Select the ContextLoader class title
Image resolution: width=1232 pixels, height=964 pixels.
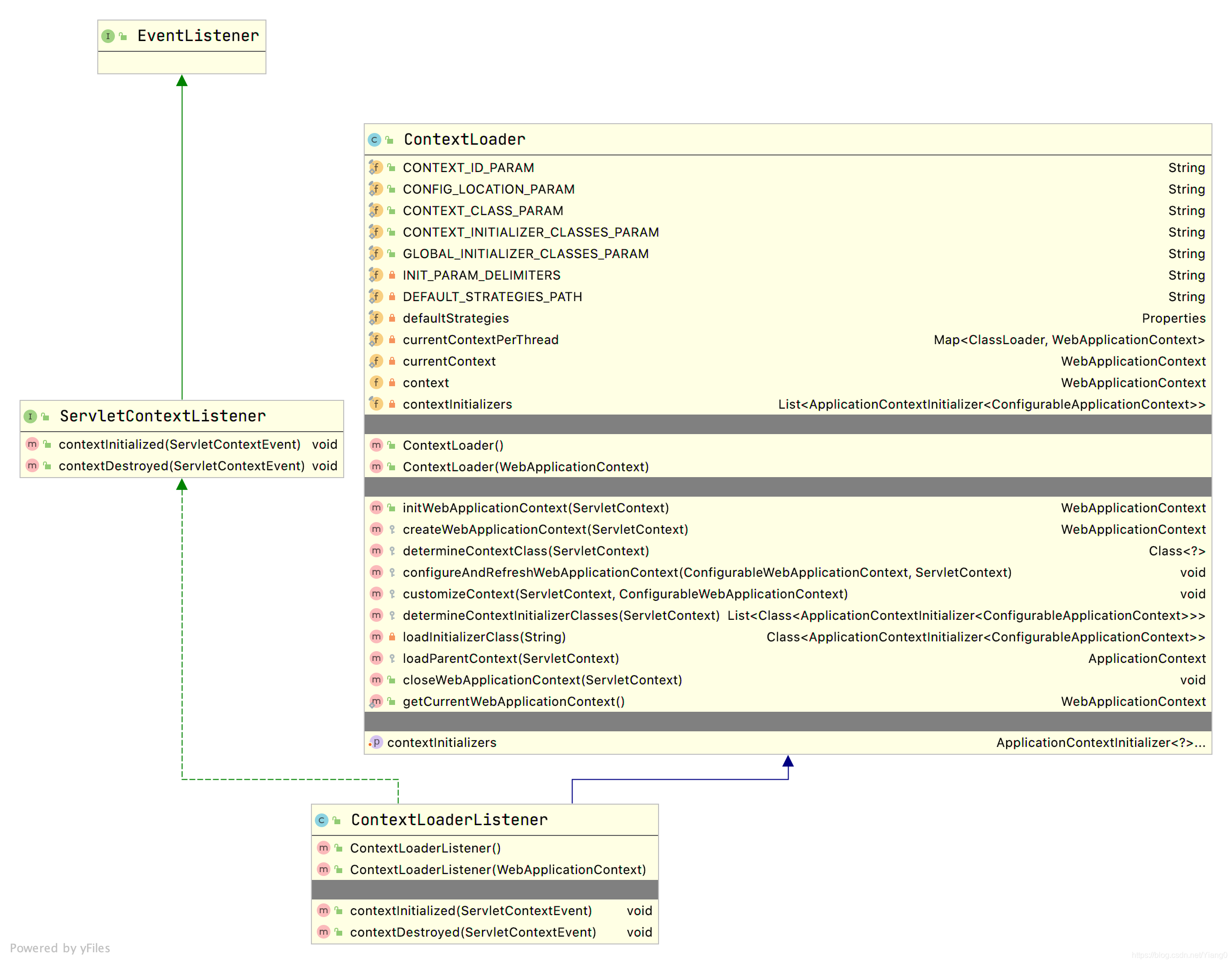pos(464,139)
